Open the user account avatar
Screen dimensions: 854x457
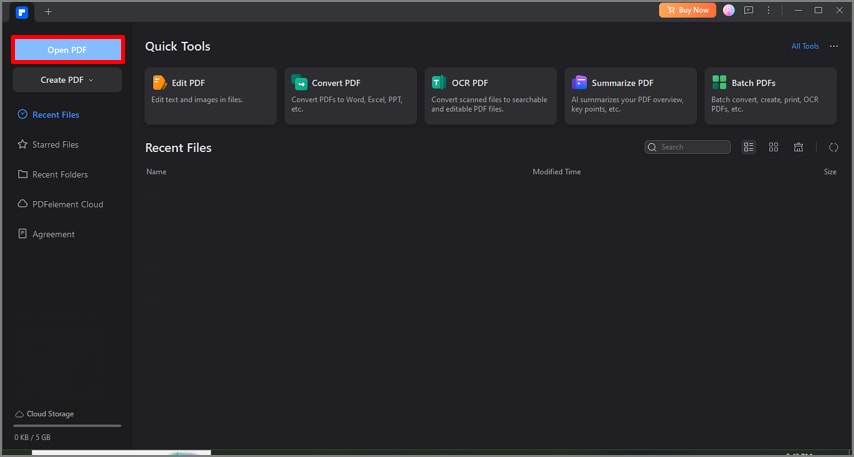[729, 10]
